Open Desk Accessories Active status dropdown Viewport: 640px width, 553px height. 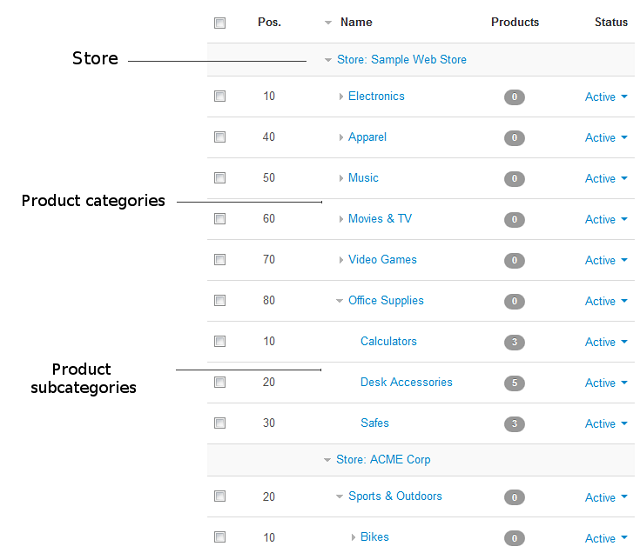tap(606, 382)
